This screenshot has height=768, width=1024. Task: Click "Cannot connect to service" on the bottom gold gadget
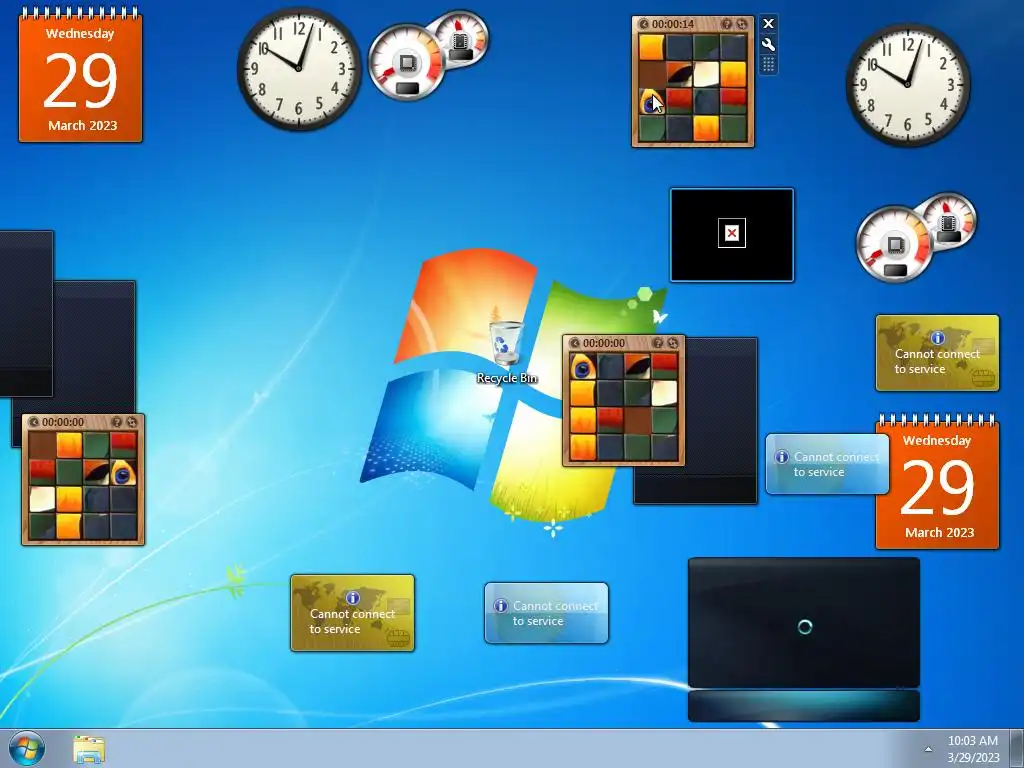tap(352, 621)
